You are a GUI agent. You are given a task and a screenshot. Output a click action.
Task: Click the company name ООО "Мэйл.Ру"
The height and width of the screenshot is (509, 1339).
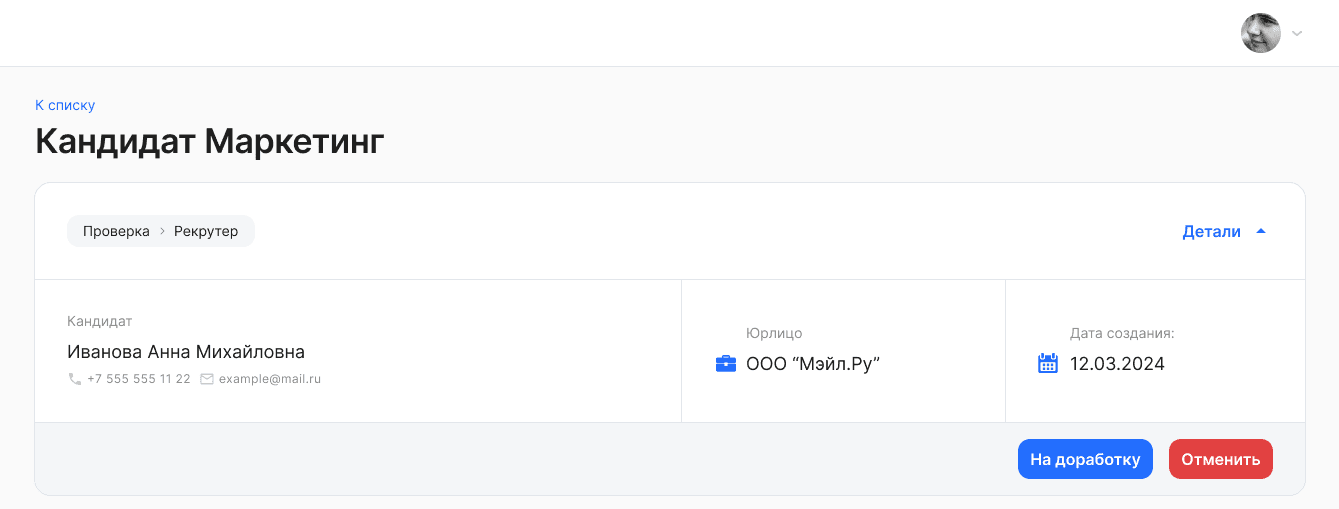pos(812,364)
